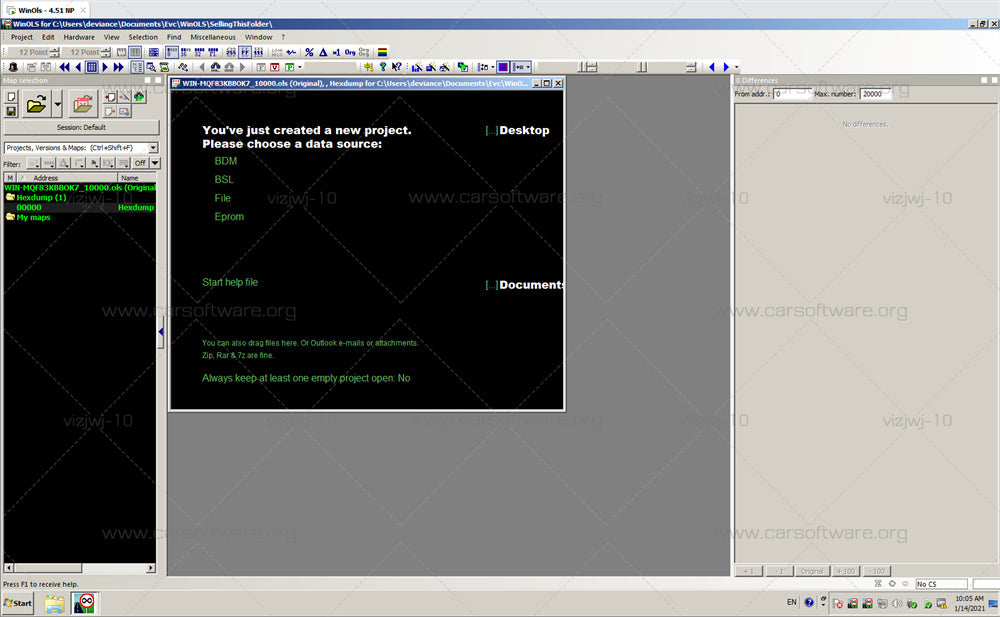This screenshot has height=617, width=1000.
Task: Click the delta difference toolbar icon
Action: coord(323,52)
